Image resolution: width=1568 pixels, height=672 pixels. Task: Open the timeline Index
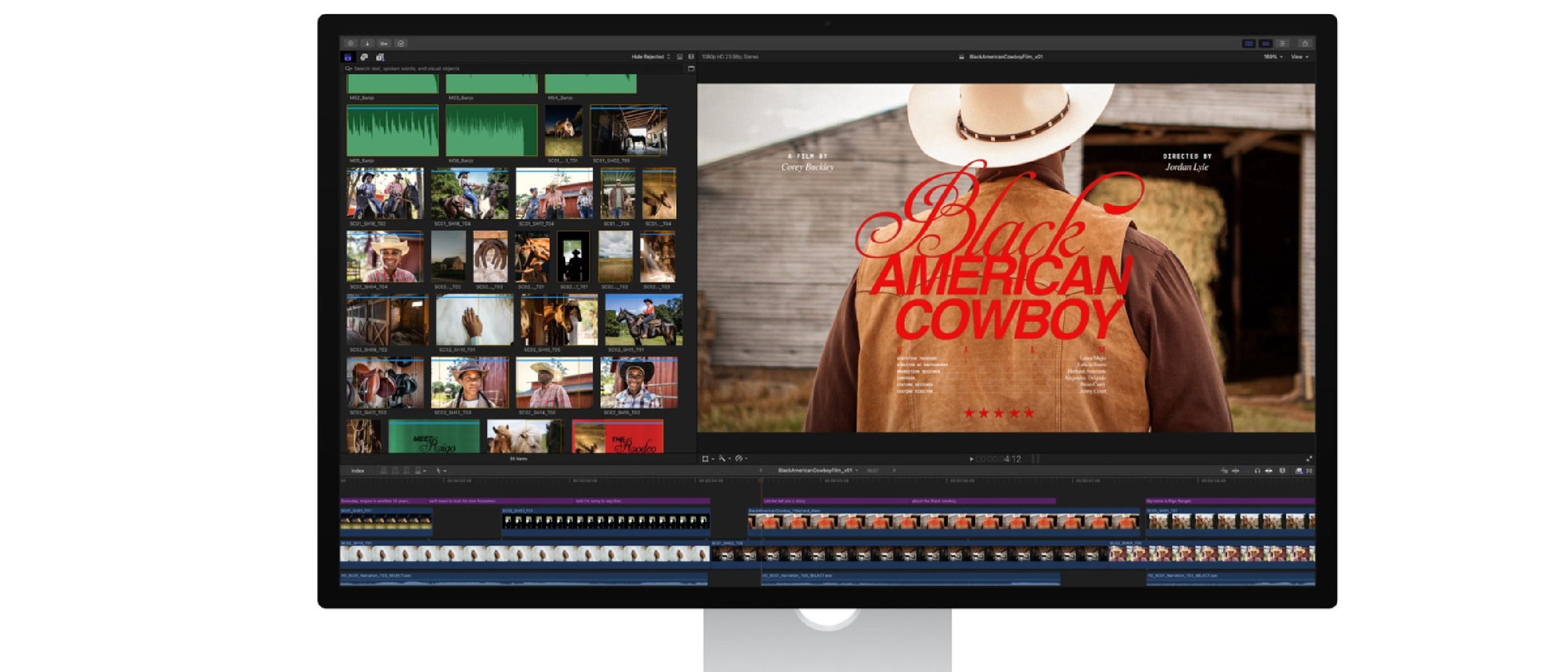click(x=358, y=470)
